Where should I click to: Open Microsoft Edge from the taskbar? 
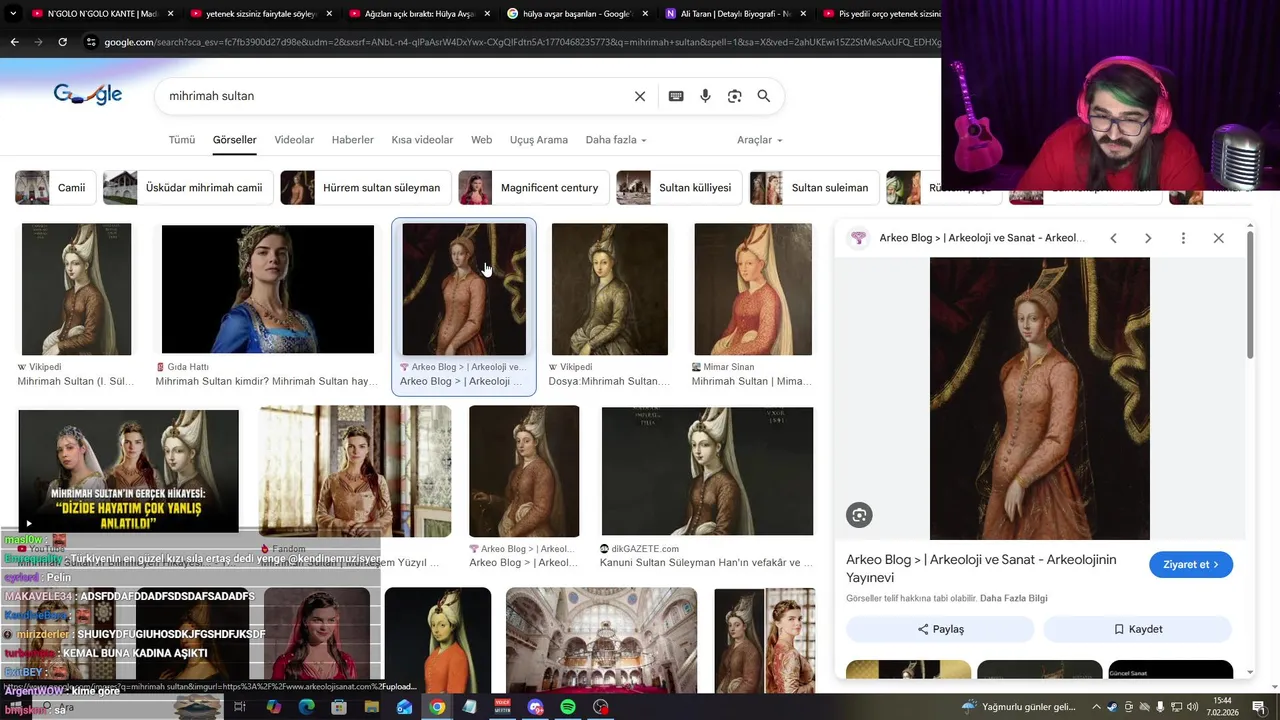pyautogui.click(x=306, y=707)
